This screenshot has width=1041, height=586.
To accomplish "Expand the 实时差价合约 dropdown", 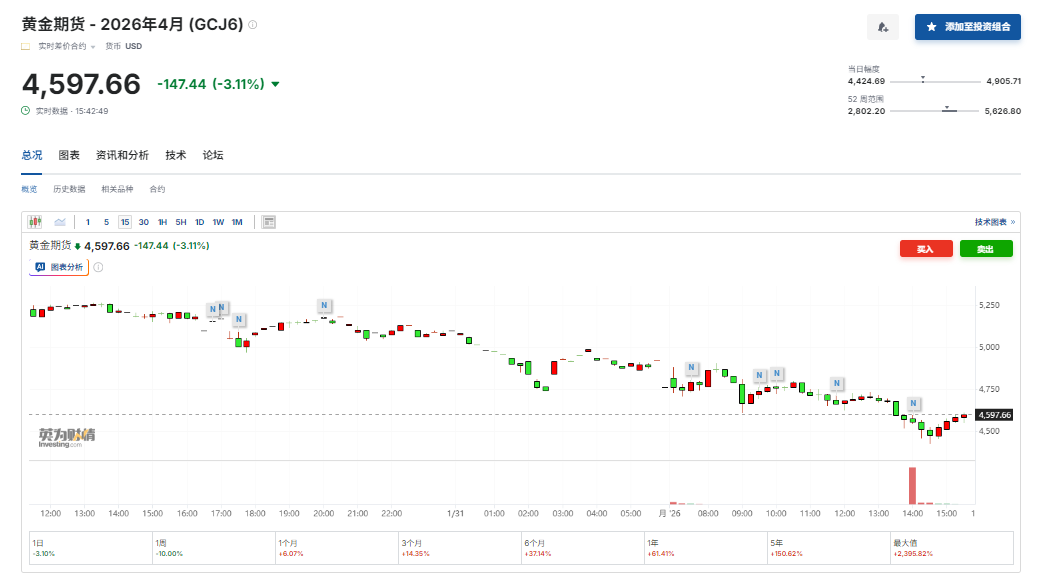I will coord(93,47).
